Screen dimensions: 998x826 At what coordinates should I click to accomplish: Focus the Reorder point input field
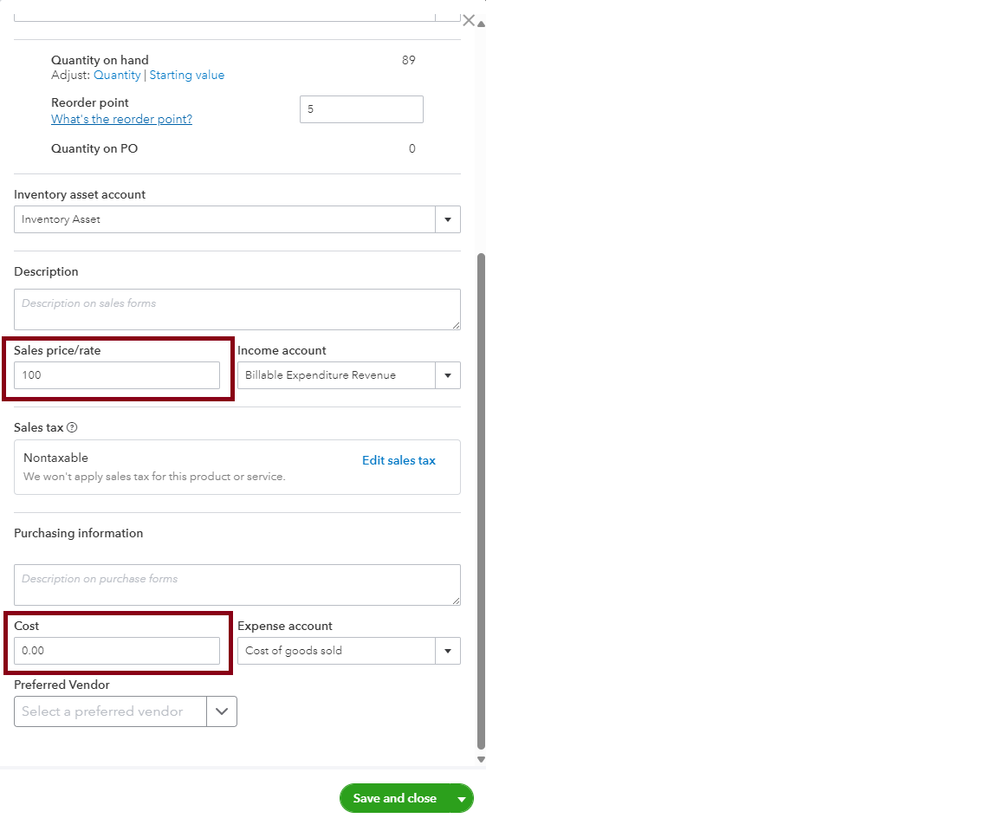[361, 110]
